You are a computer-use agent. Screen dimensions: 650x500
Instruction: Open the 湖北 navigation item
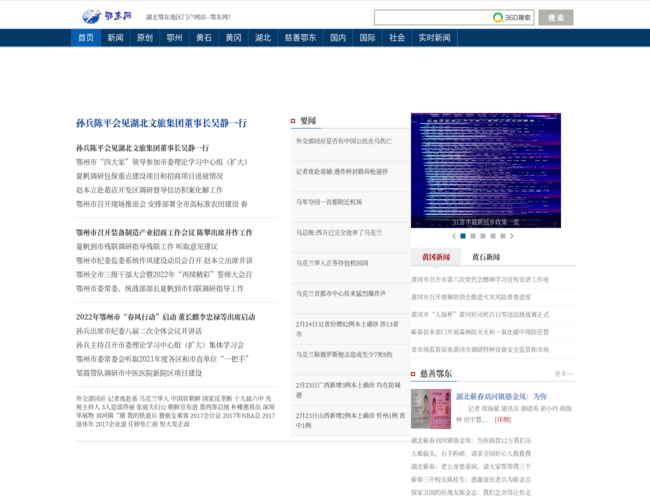(263, 38)
